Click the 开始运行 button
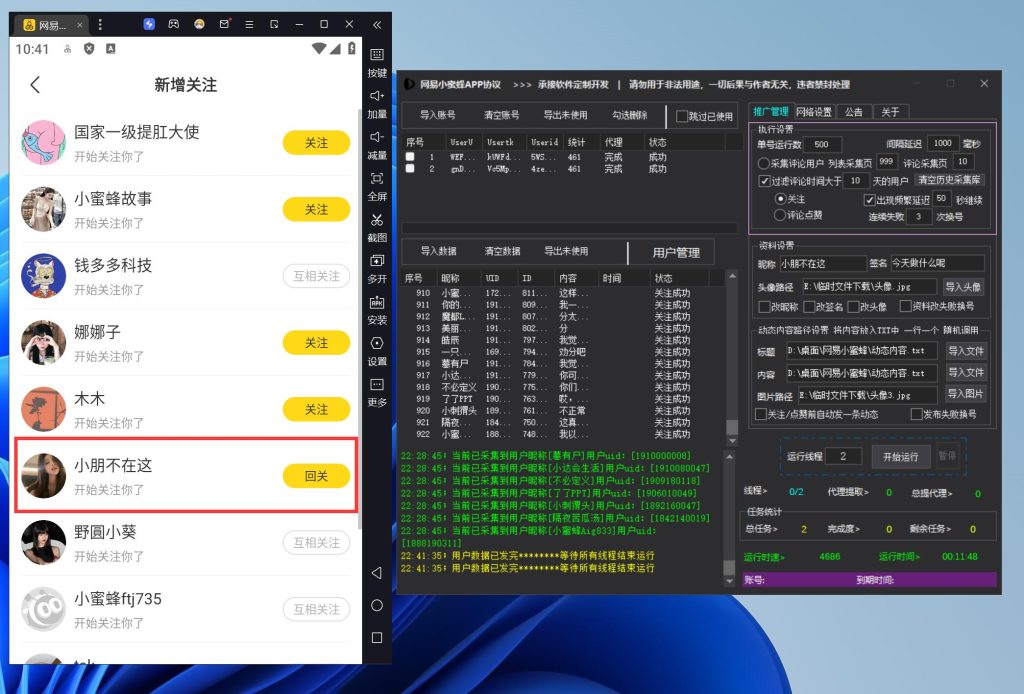The height and width of the screenshot is (694, 1024). (901, 456)
